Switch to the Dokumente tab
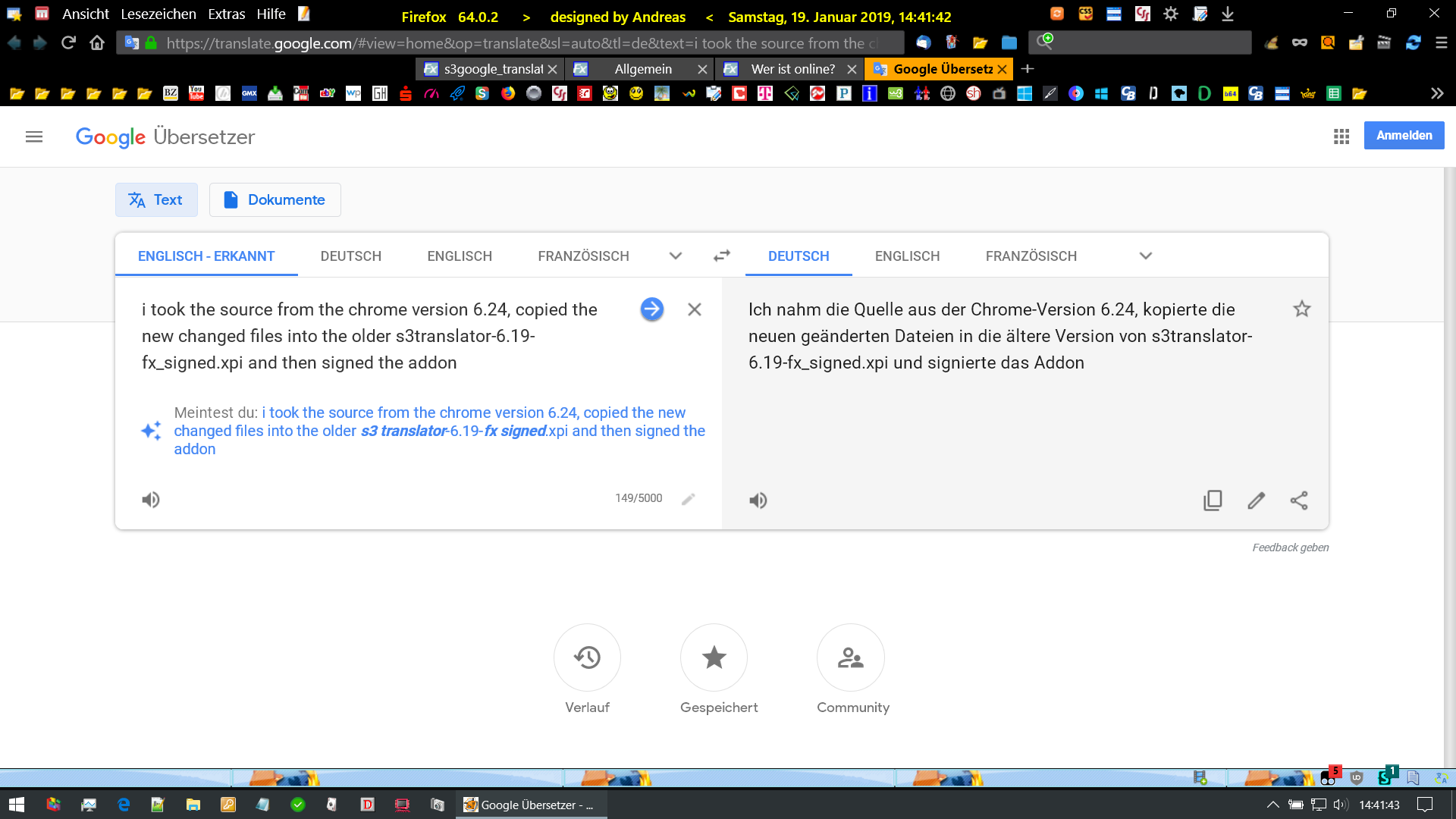1456x819 pixels. point(275,199)
